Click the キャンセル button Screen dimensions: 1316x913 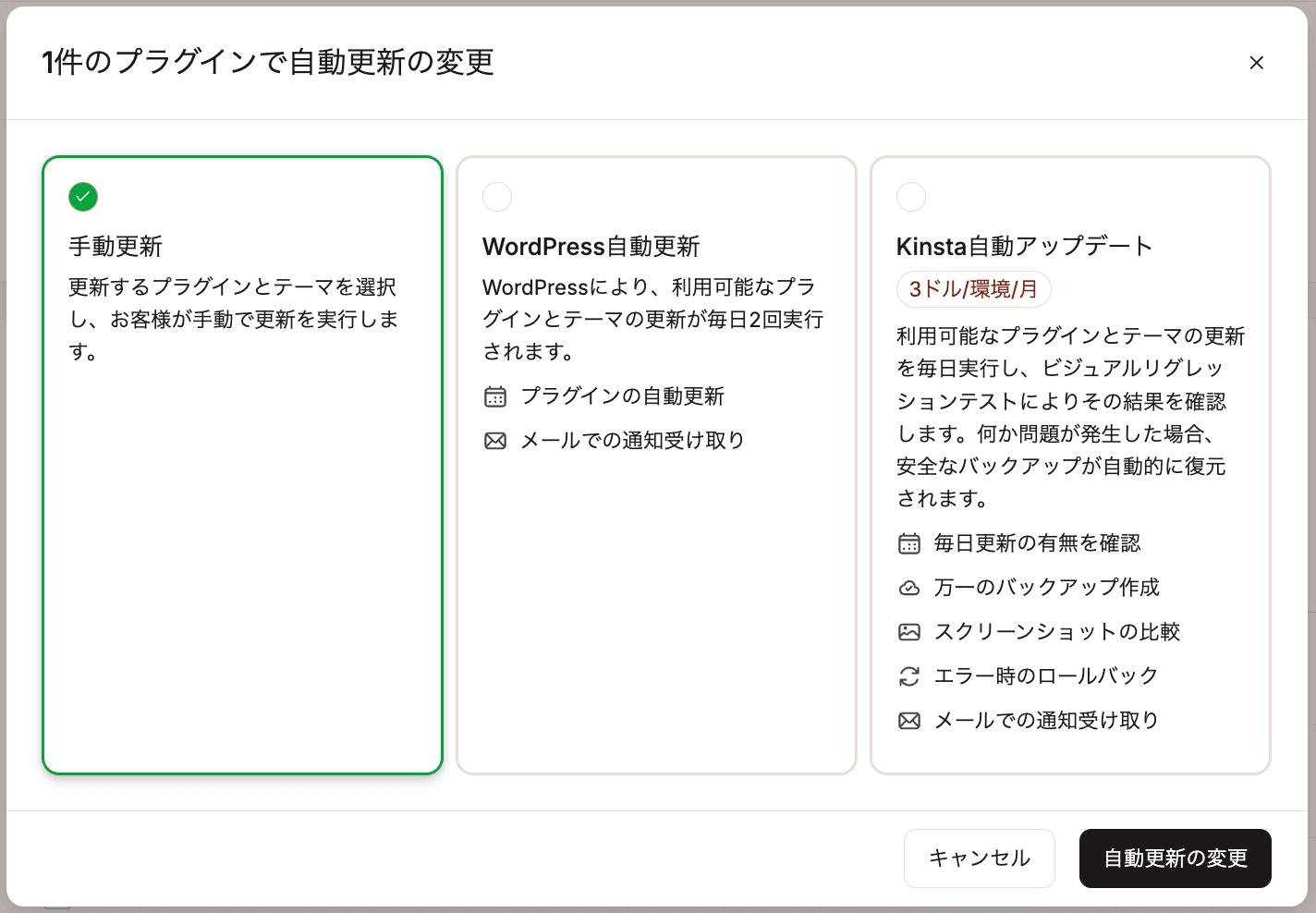point(979,858)
